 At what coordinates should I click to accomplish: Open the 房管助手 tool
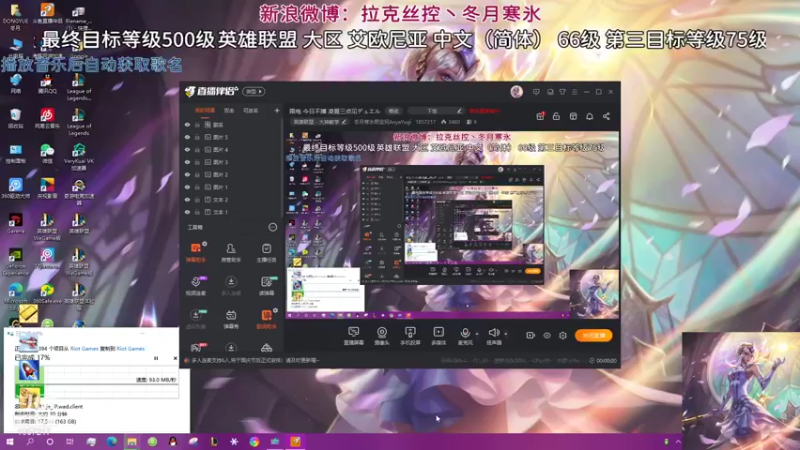(231, 252)
